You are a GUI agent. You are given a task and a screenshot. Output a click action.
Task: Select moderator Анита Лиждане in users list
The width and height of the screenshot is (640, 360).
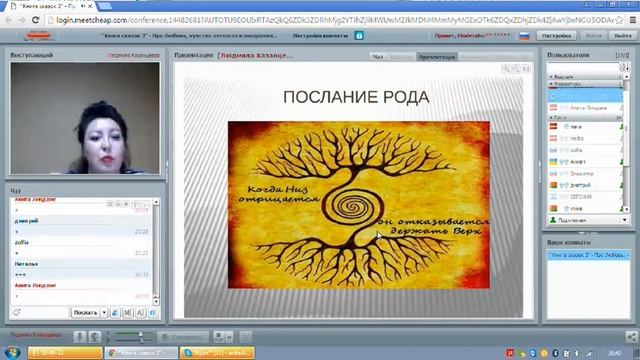[x=585, y=108]
